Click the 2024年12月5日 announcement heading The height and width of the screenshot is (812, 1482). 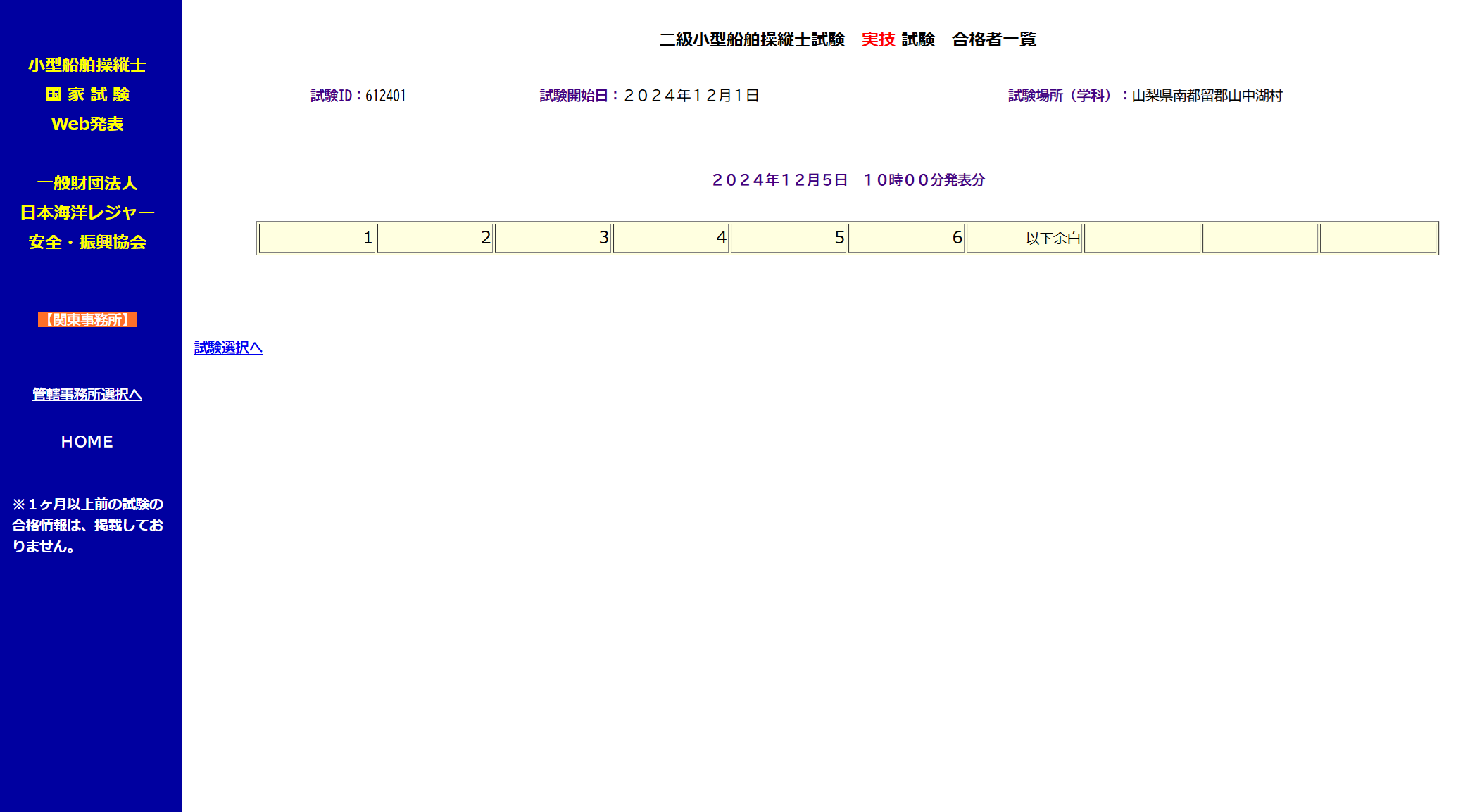847,180
